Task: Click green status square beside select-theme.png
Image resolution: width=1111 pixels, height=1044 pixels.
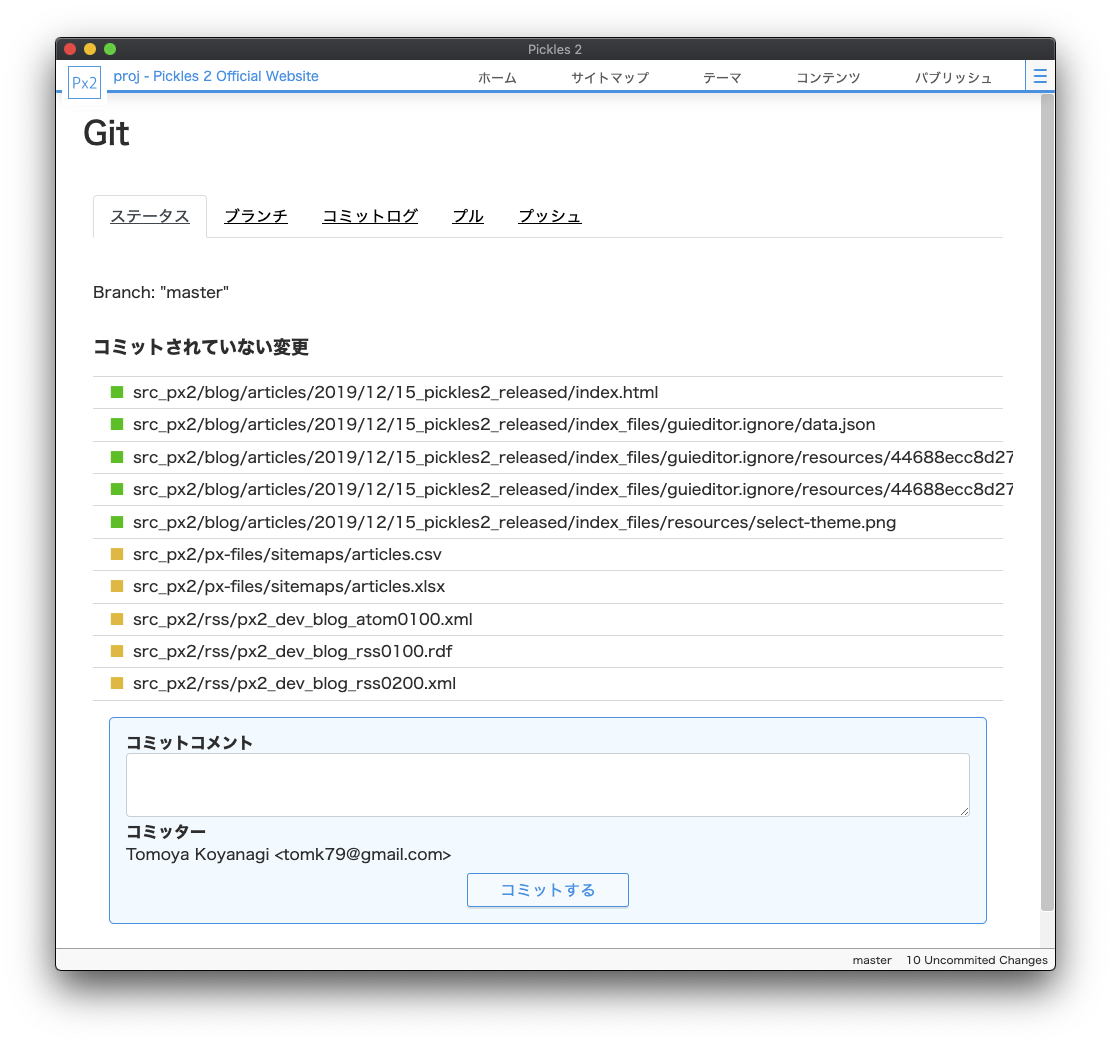Action: pos(117,522)
